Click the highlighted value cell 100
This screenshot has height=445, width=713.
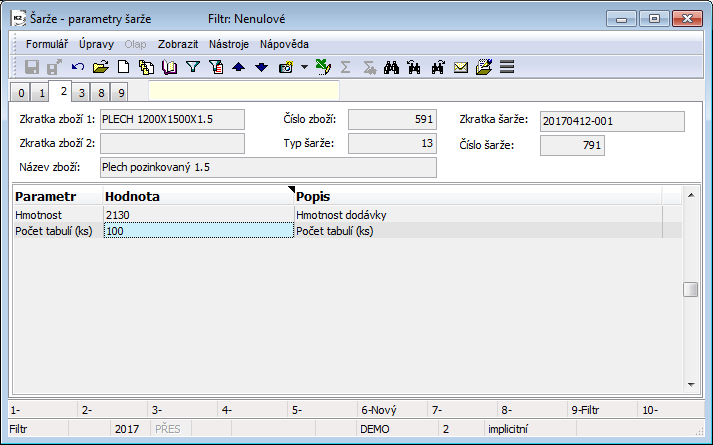pyautogui.click(x=199, y=230)
